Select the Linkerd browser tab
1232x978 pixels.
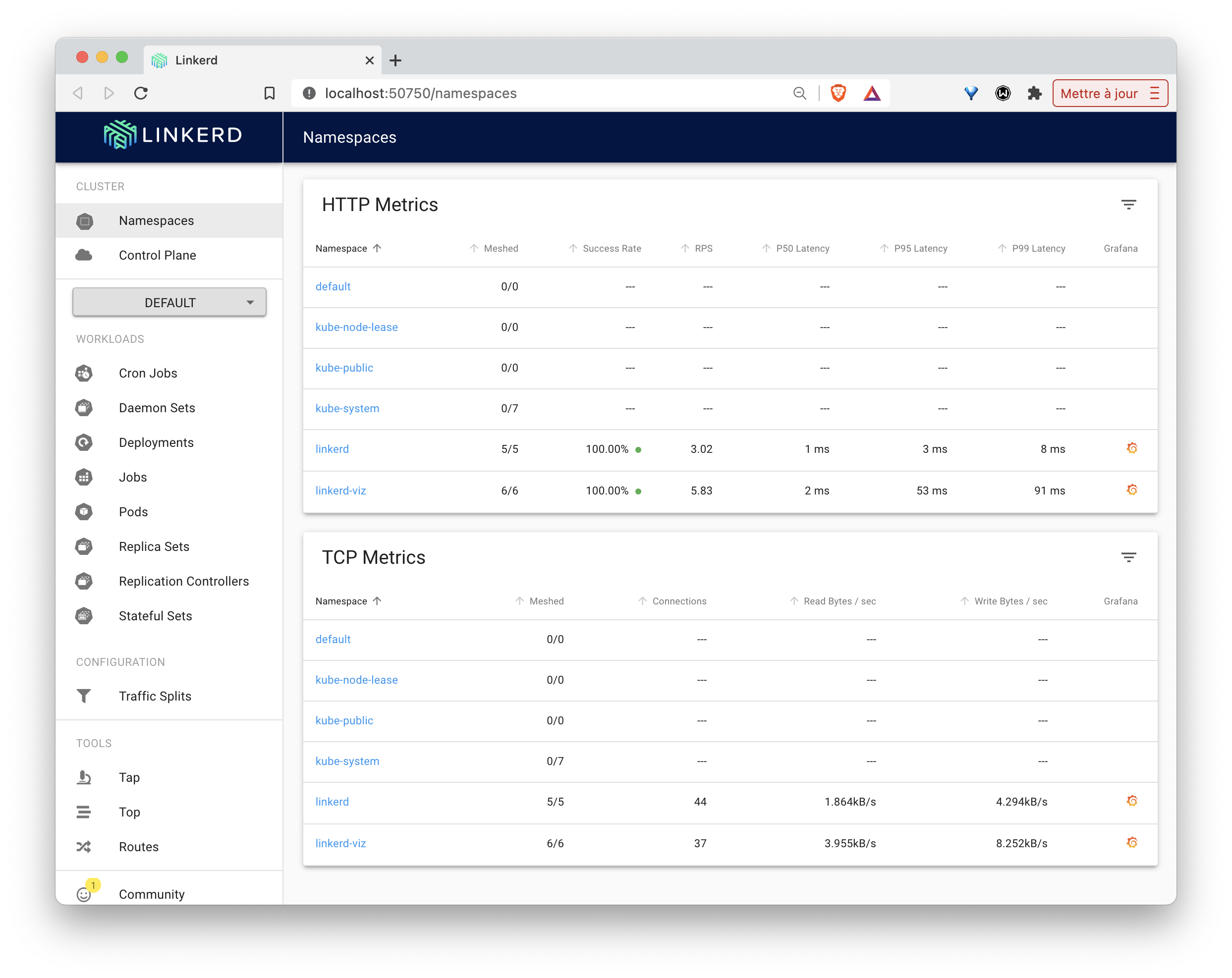262,60
